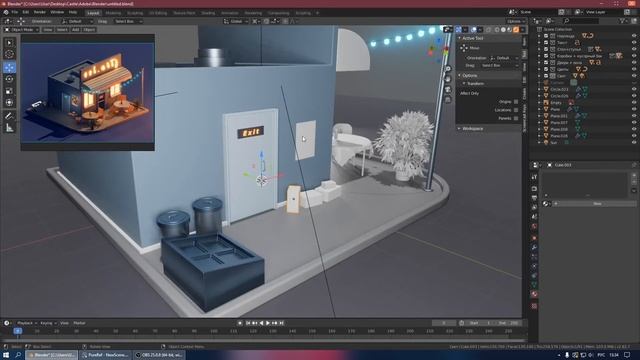Viewport: 640px width, 360px height.
Task: Activate the Transform tool
Action: coord(9,102)
